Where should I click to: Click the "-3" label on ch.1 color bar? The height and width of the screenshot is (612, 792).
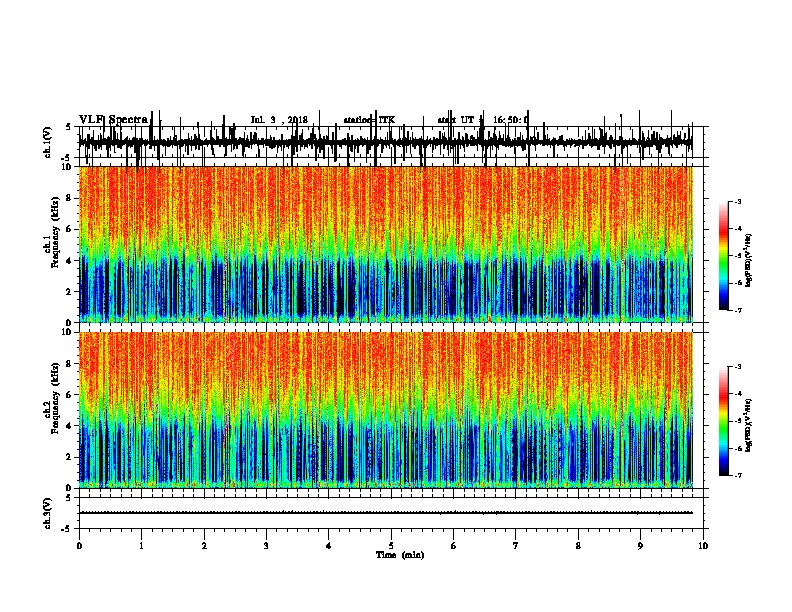(x=737, y=202)
